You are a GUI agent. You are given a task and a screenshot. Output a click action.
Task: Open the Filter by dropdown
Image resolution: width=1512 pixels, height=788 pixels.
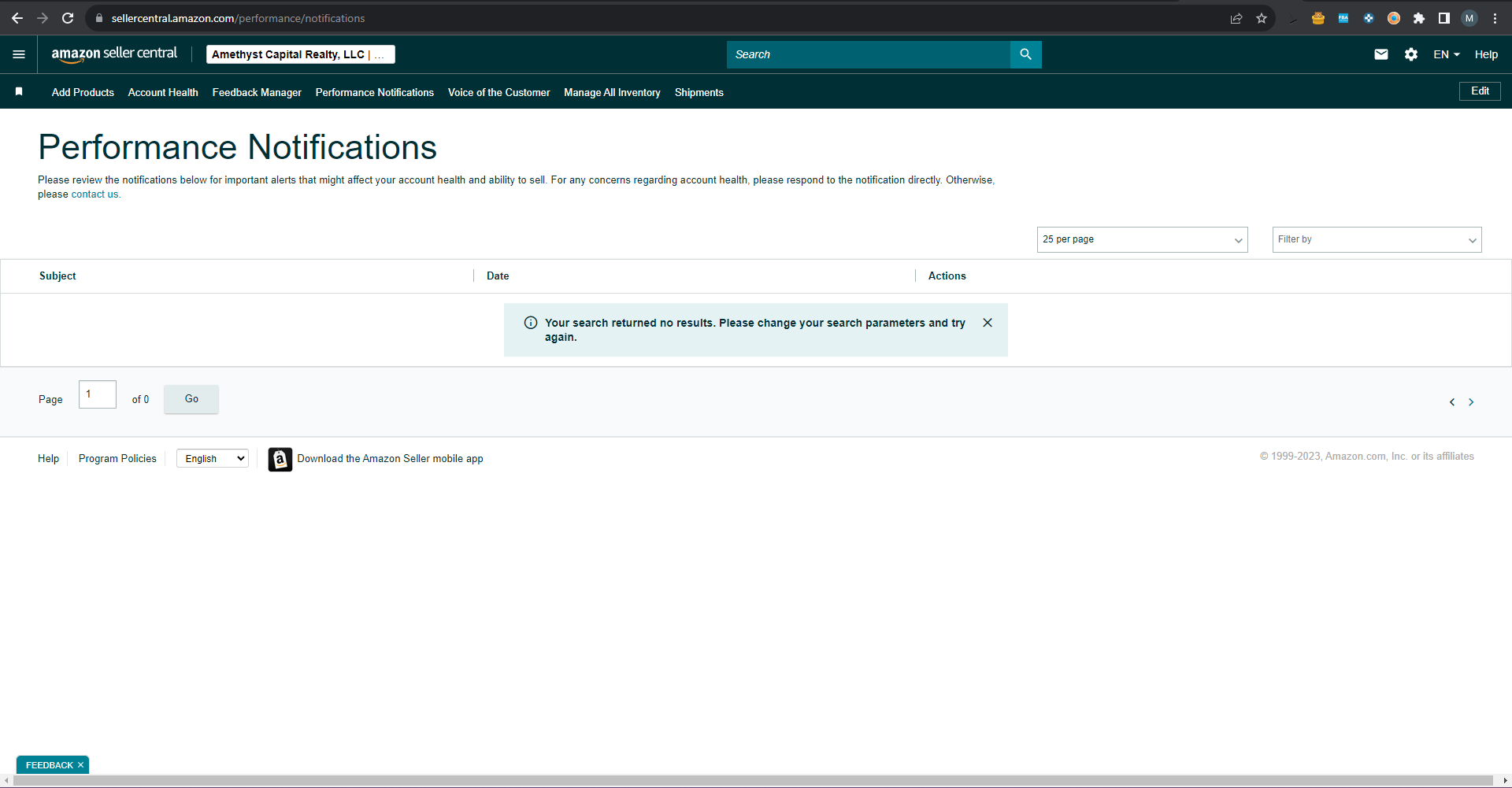point(1377,239)
